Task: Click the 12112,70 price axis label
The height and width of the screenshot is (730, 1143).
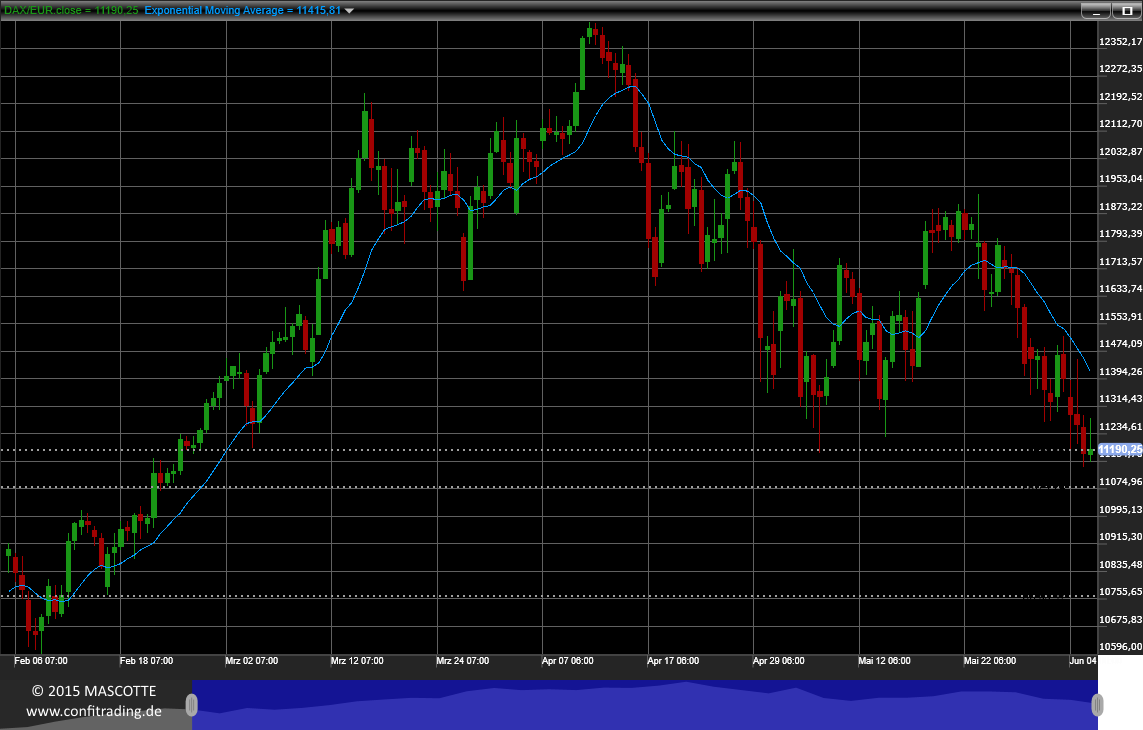Action: (x=1120, y=124)
